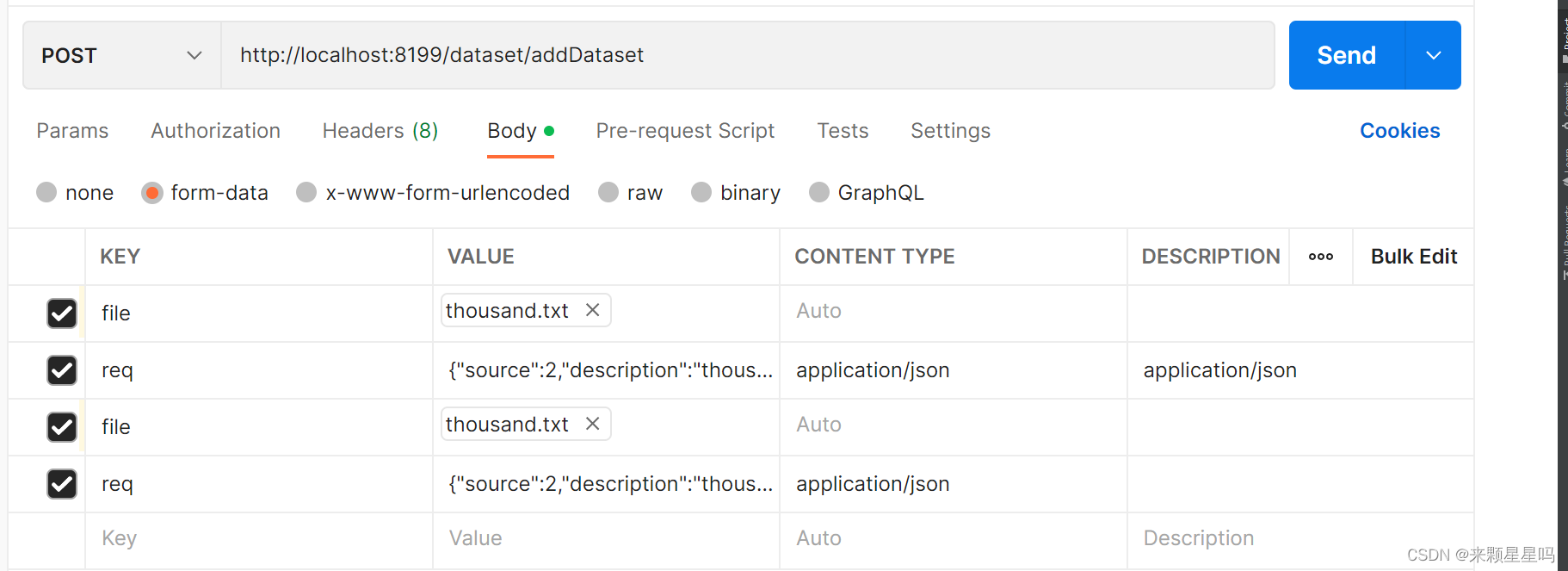Select x-www-form-urlencoded body option
Image resolution: width=1568 pixels, height=571 pixels.
click(306, 192)
